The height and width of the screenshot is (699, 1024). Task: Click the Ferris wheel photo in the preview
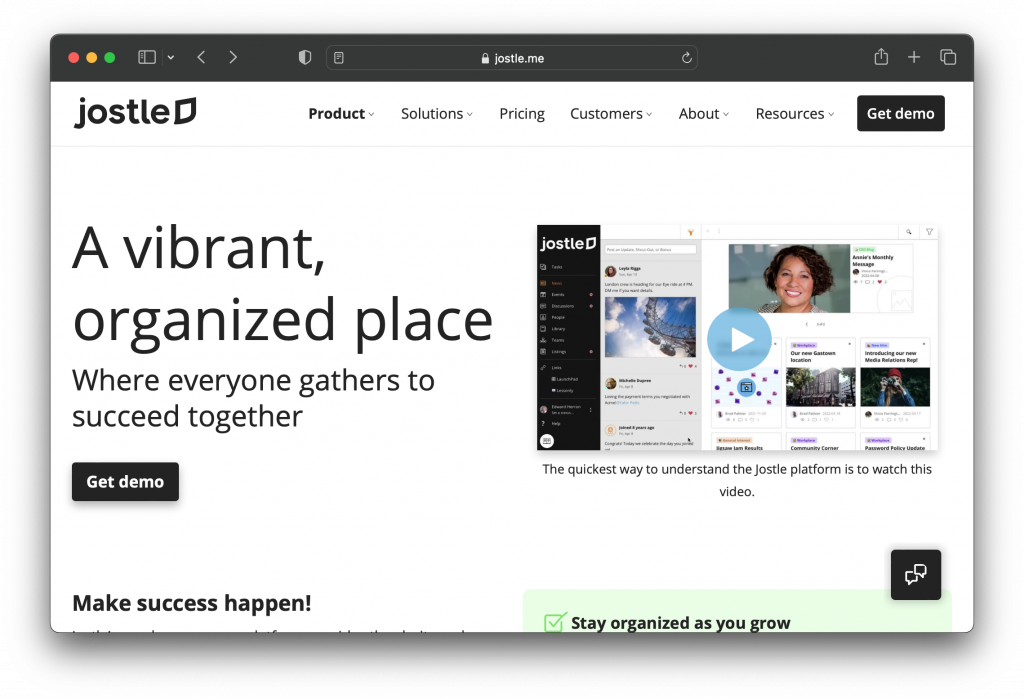tap(650, 327)
